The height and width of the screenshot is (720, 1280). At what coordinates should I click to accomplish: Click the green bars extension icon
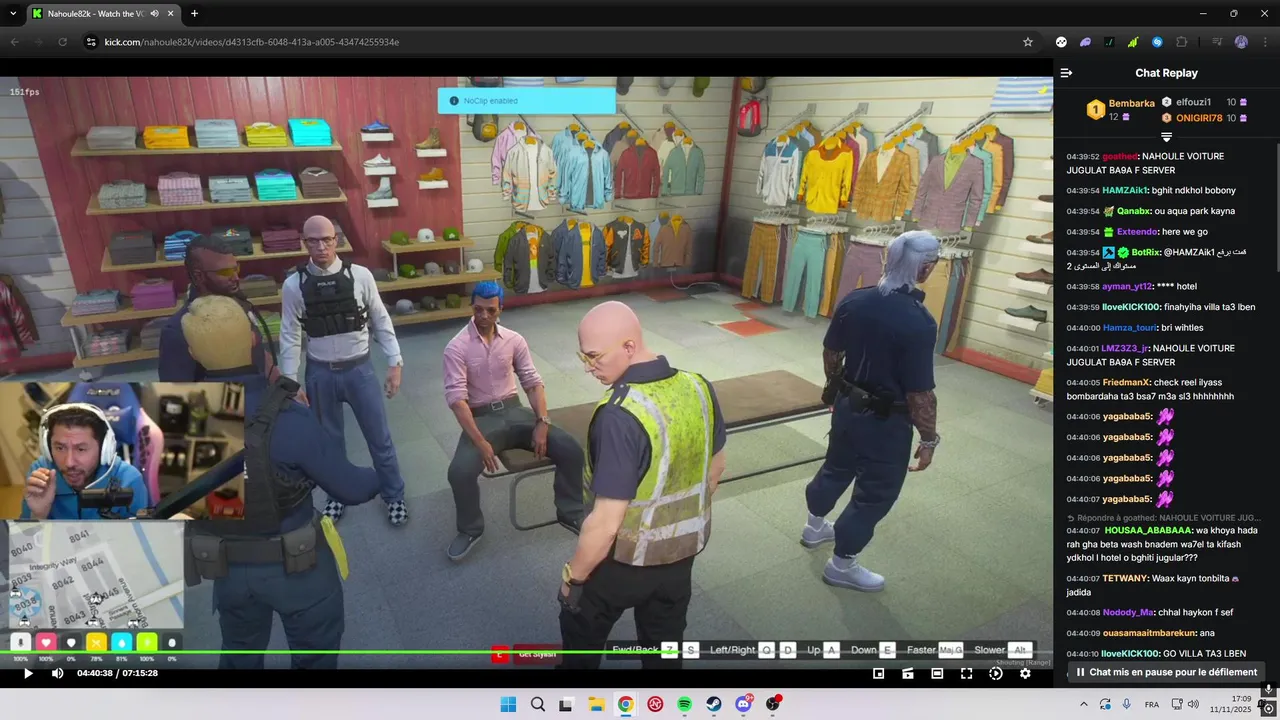pyautogui.click(x=1133, y=42)
